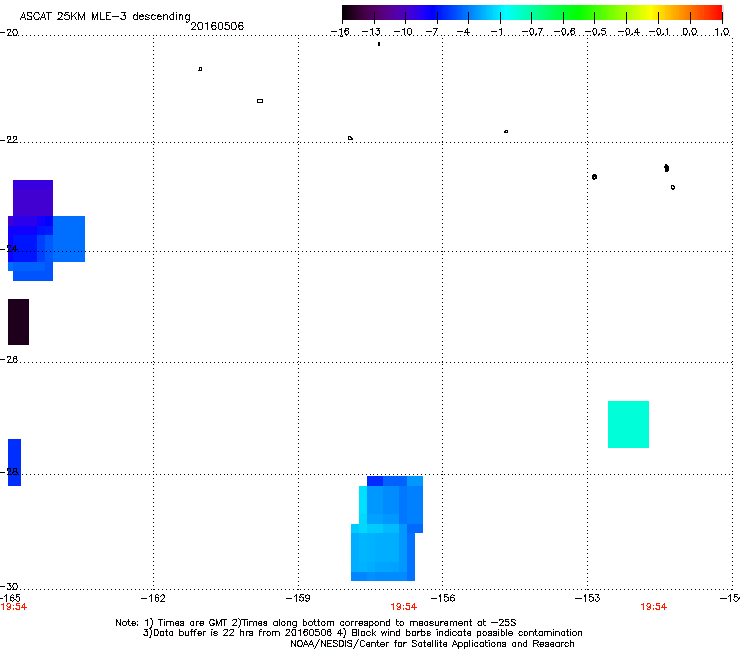Click the purple data block above -24

coord(33,198)
